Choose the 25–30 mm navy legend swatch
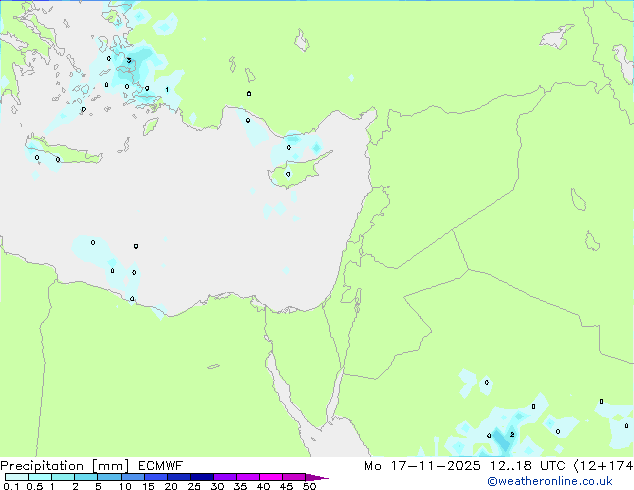 click(202, 477)
